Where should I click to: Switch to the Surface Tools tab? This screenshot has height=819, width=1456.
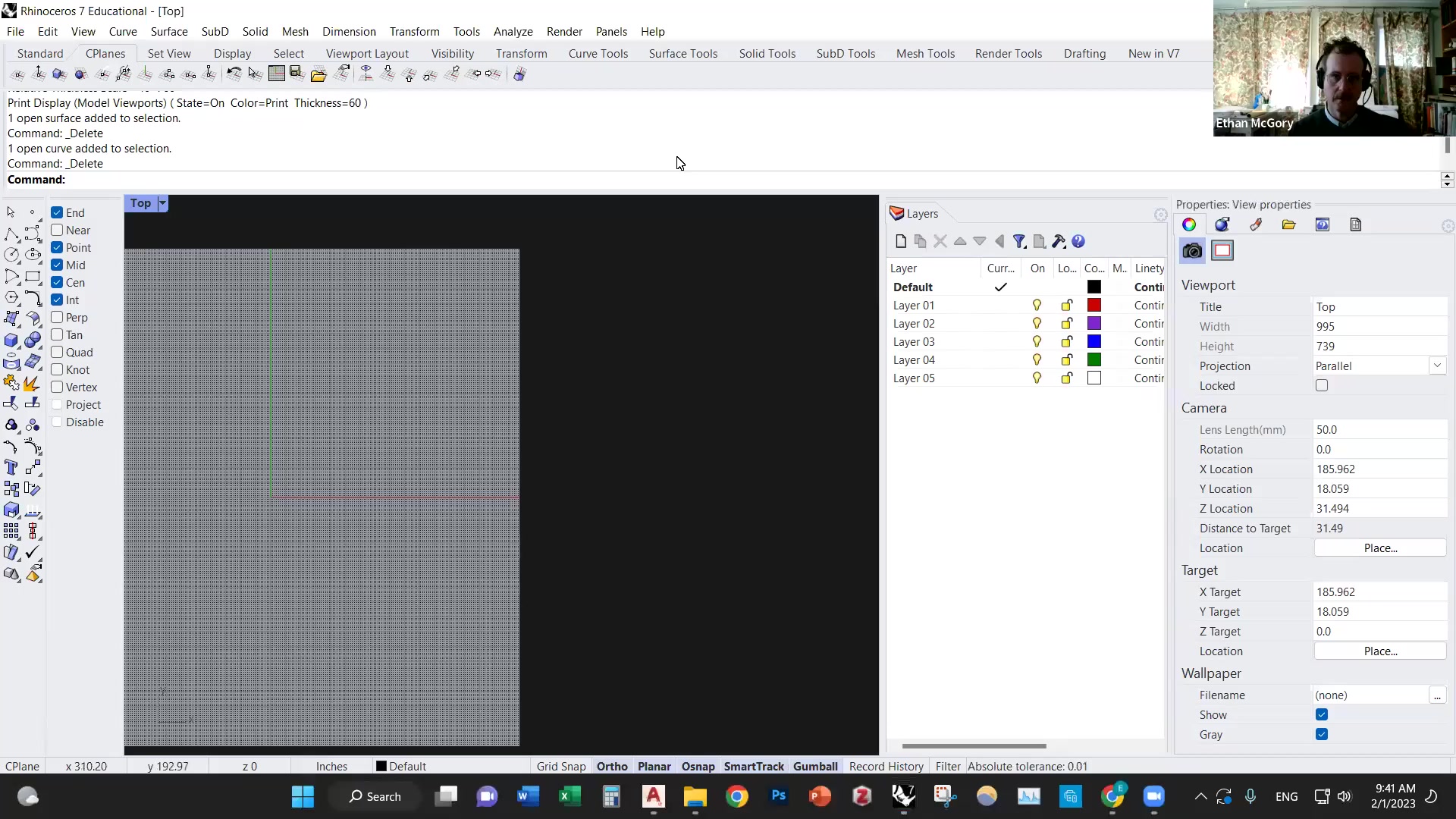(x=682, y=53)
